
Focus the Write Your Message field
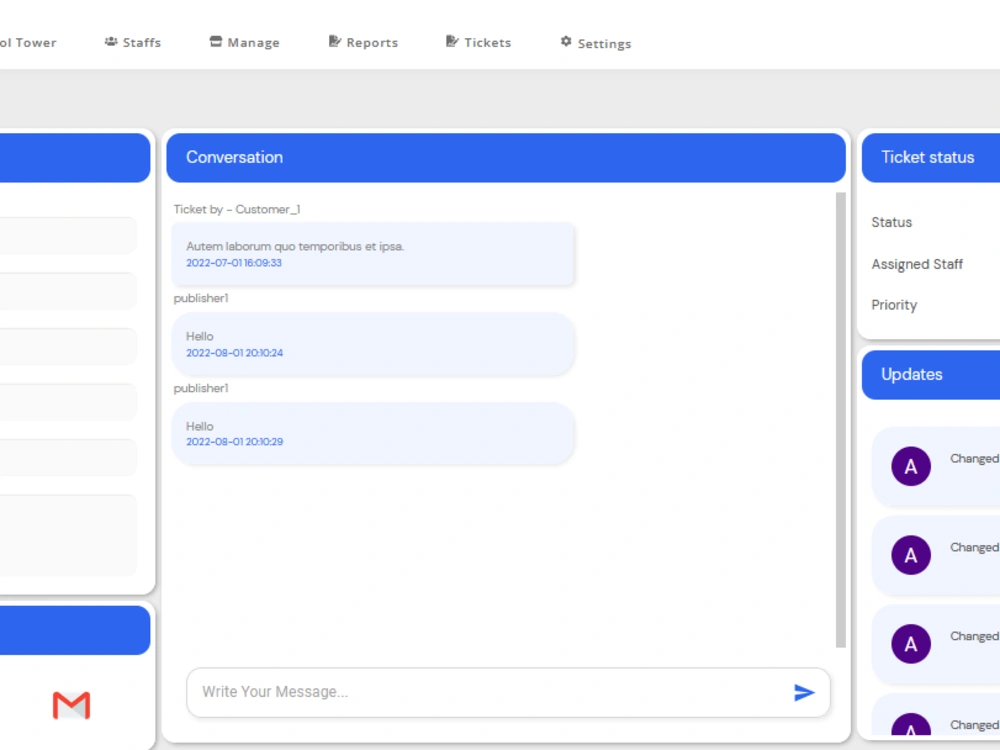click(x=508, y=693)
